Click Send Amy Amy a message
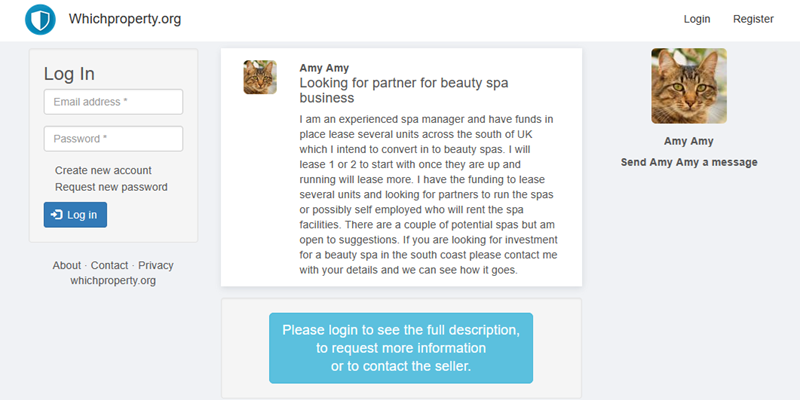Viewport: 800px width, 400px height. [689, 162]
